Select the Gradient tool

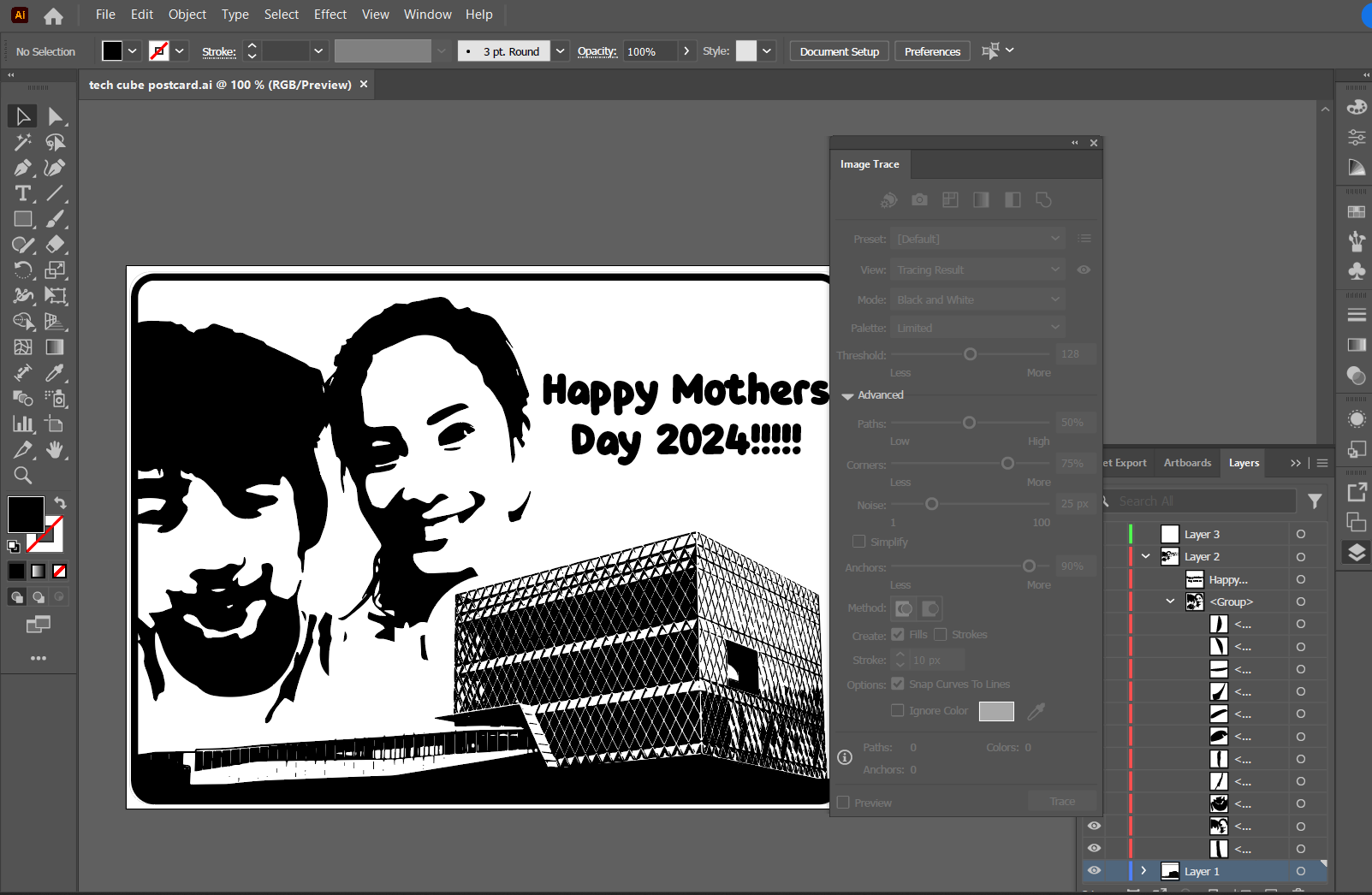[x=56, y=347]
